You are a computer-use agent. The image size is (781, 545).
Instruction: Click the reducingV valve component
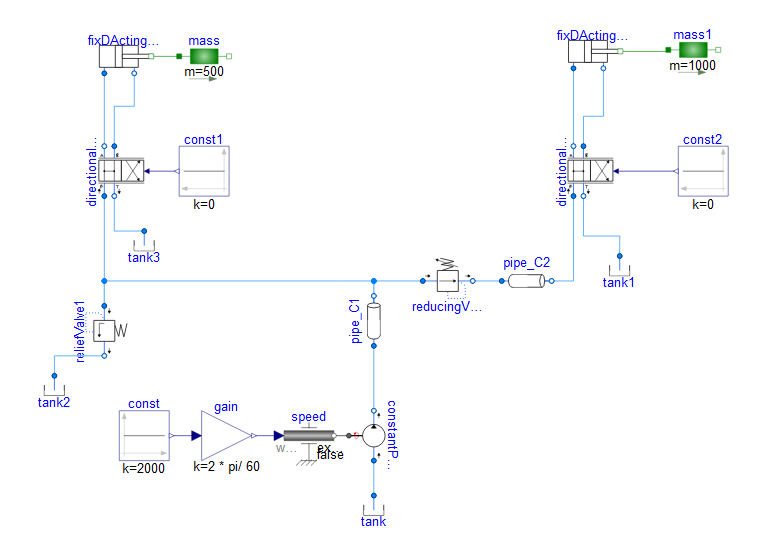(447, 280)
